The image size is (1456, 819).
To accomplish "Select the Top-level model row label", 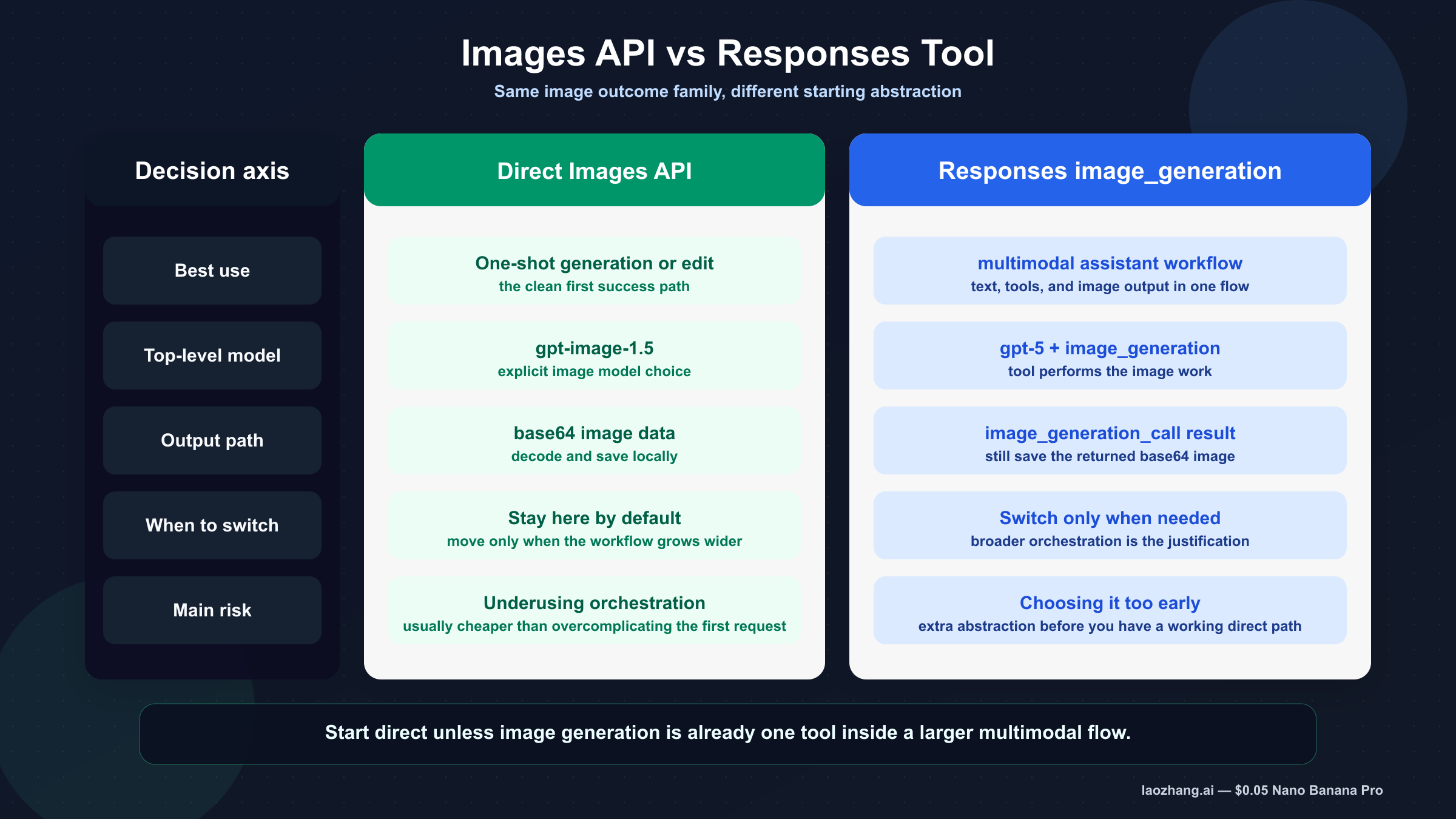I will pyautogui.click(x=211, y=356).
